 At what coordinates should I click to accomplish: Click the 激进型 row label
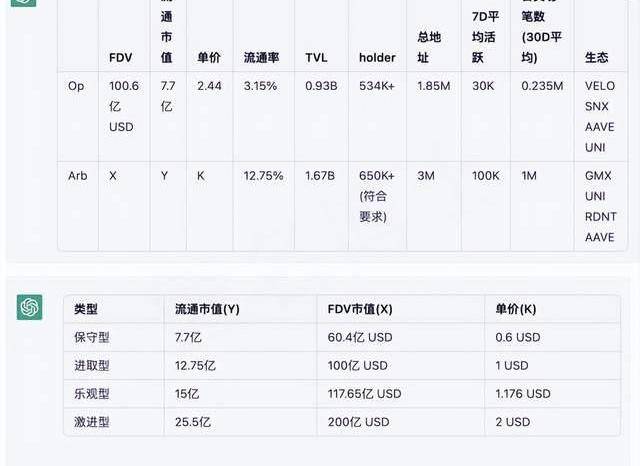point(92,422)
